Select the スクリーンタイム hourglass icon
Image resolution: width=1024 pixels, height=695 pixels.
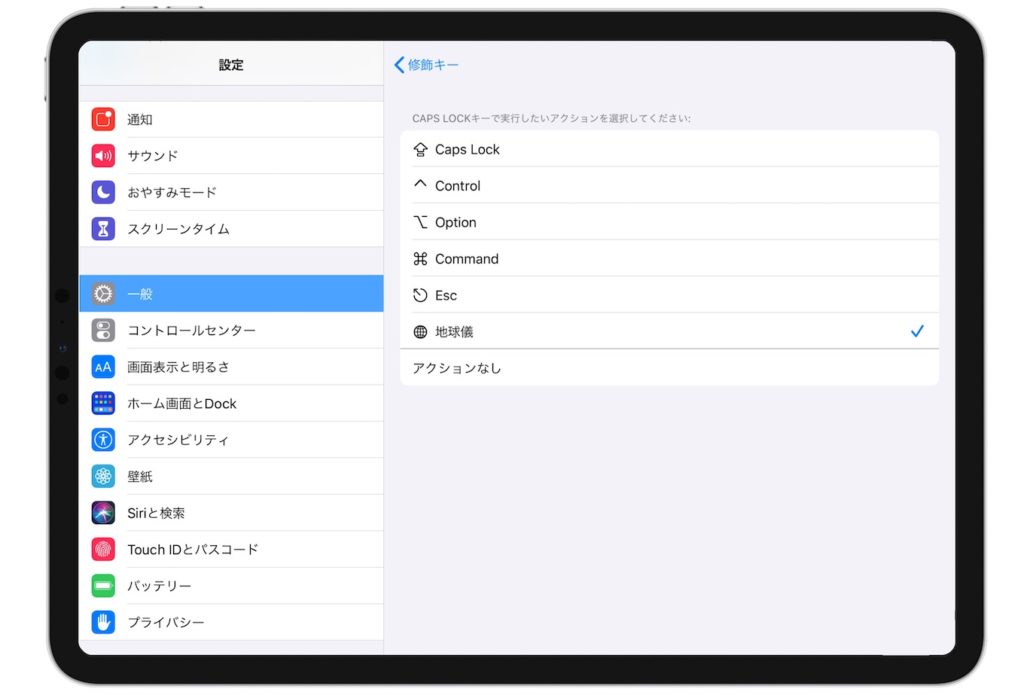point(103,227)
